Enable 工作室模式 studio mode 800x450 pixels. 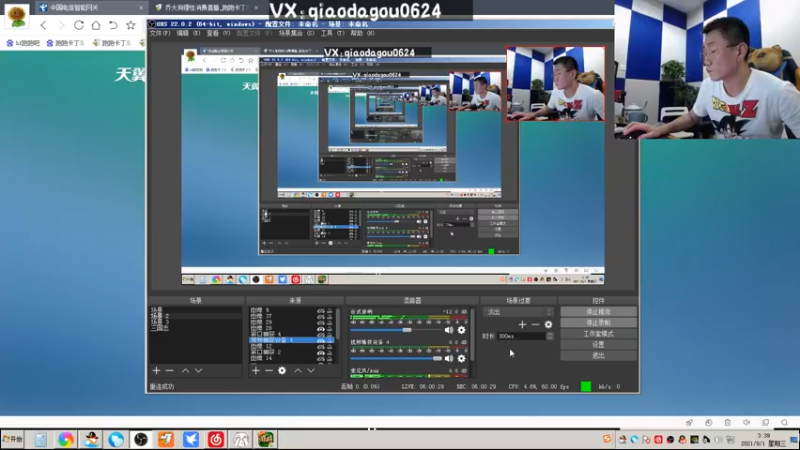coord(598,334)
